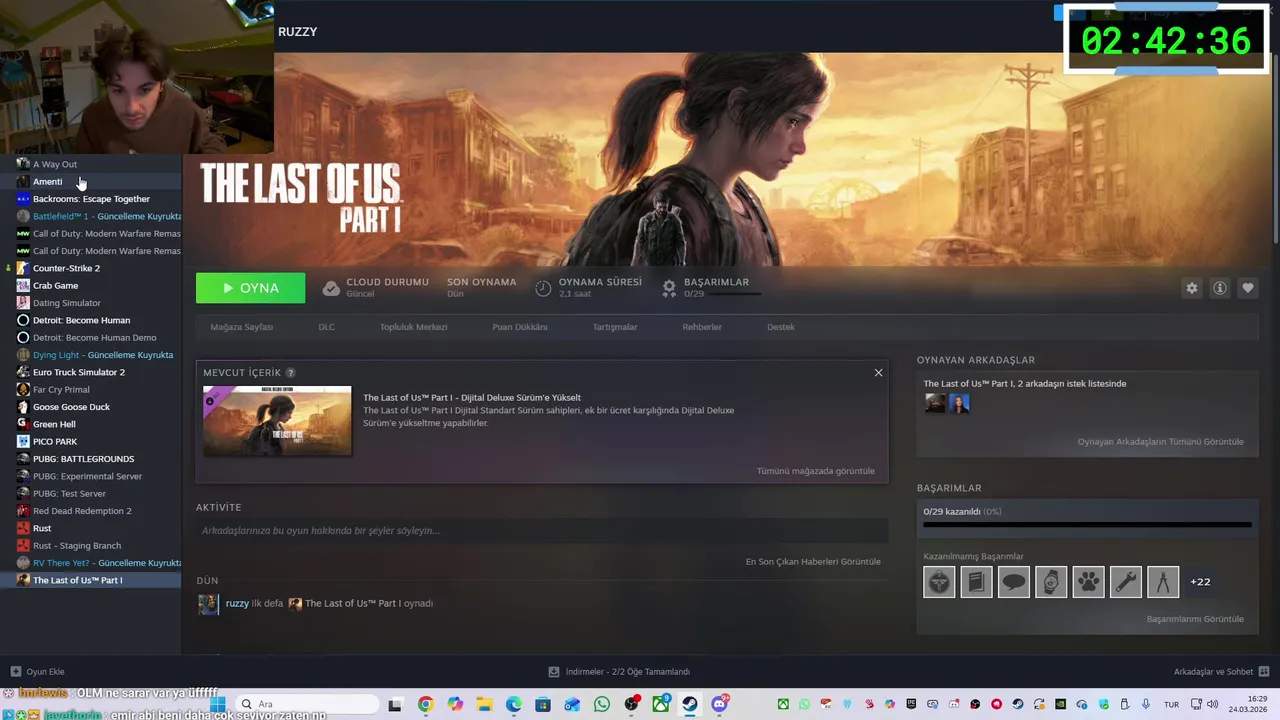
Task: Click the Başarımlar achievements gear icon
Action: (669, 288)
